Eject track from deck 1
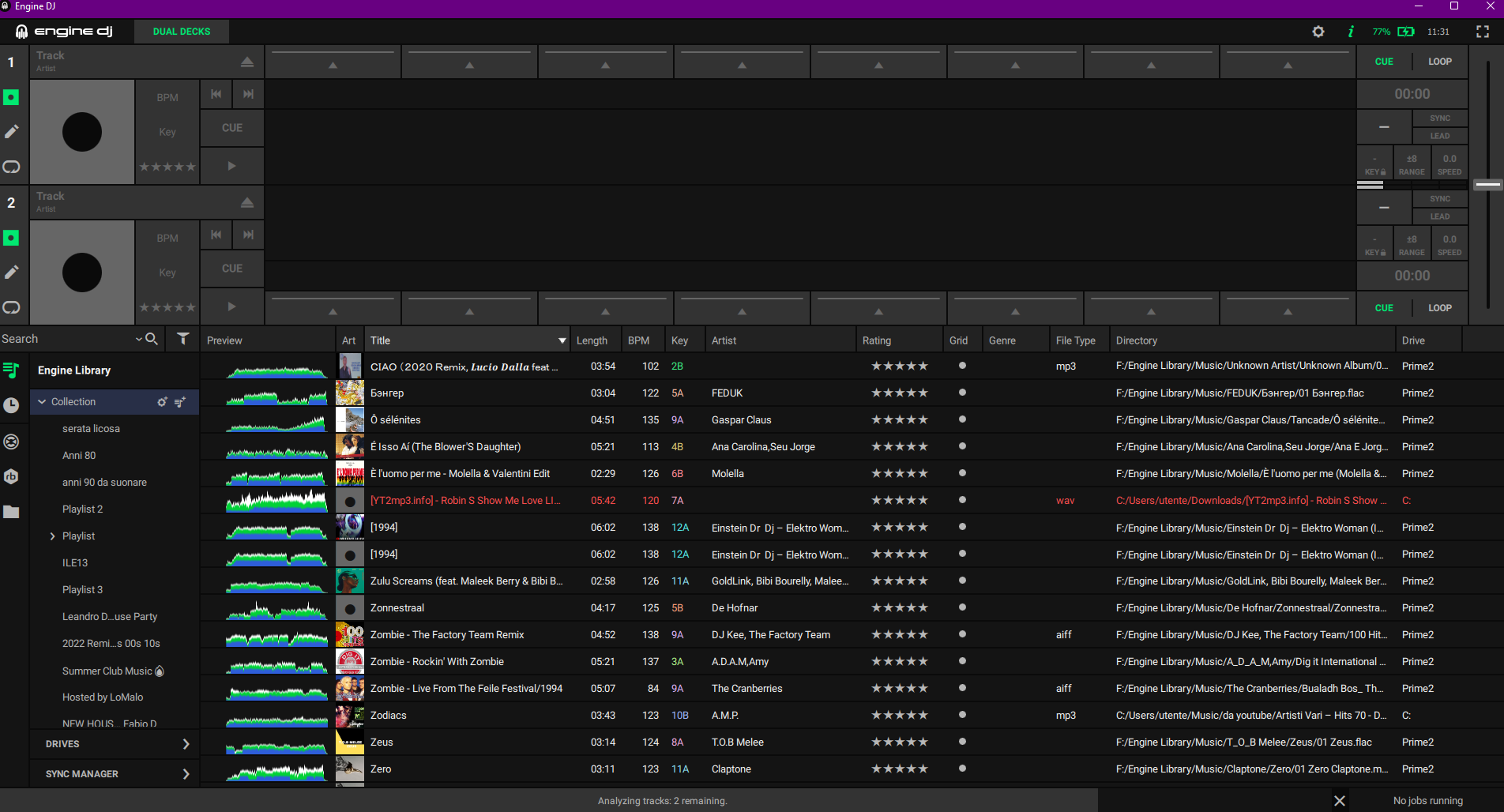This screenshot has width=1504, height=812. [247, 62]
